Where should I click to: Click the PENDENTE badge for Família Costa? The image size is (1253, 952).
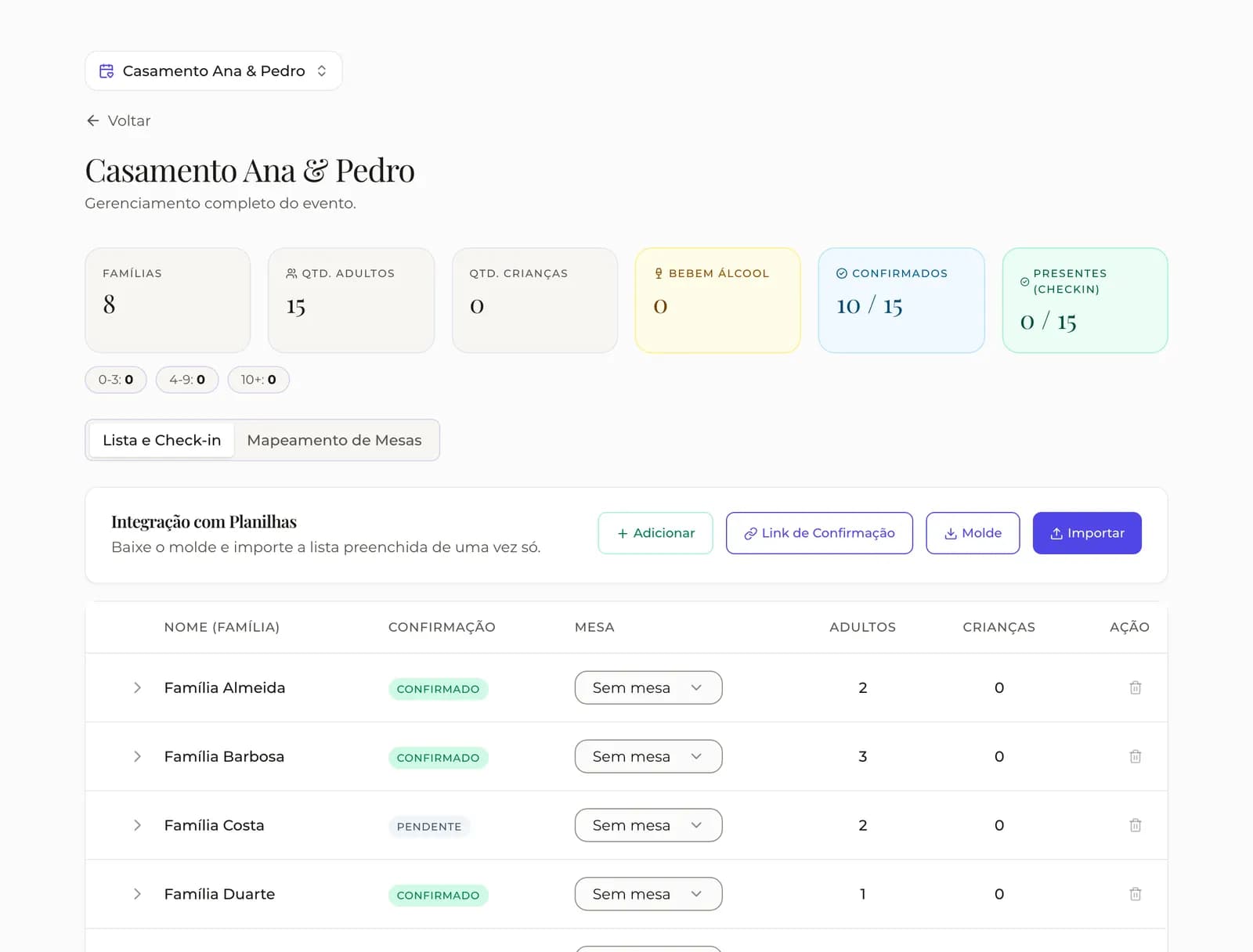pos(429,827)
